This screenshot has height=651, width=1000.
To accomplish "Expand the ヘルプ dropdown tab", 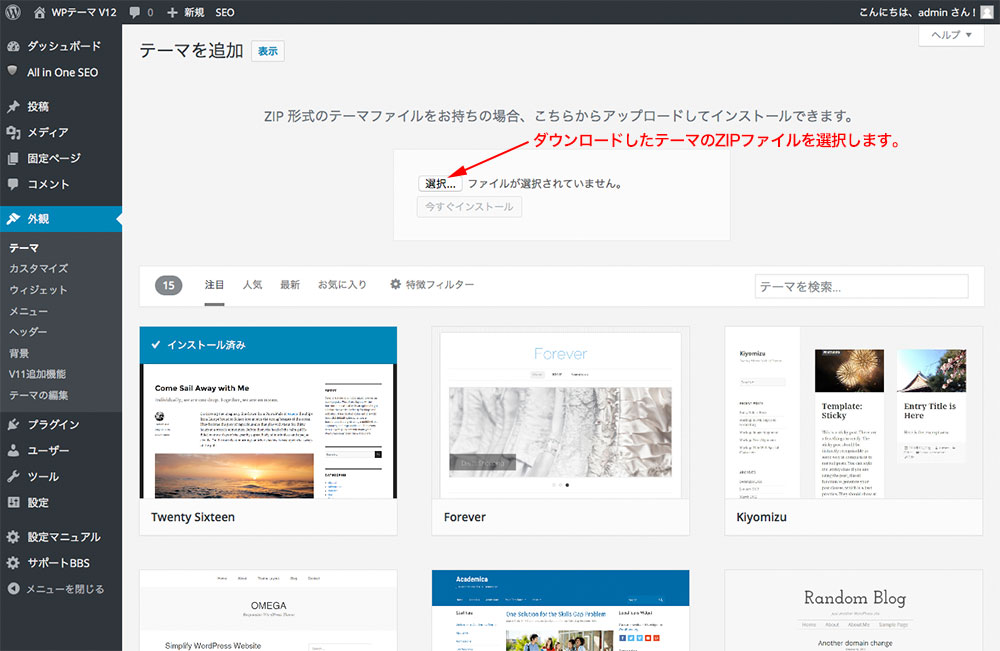I will coord(951,34).
